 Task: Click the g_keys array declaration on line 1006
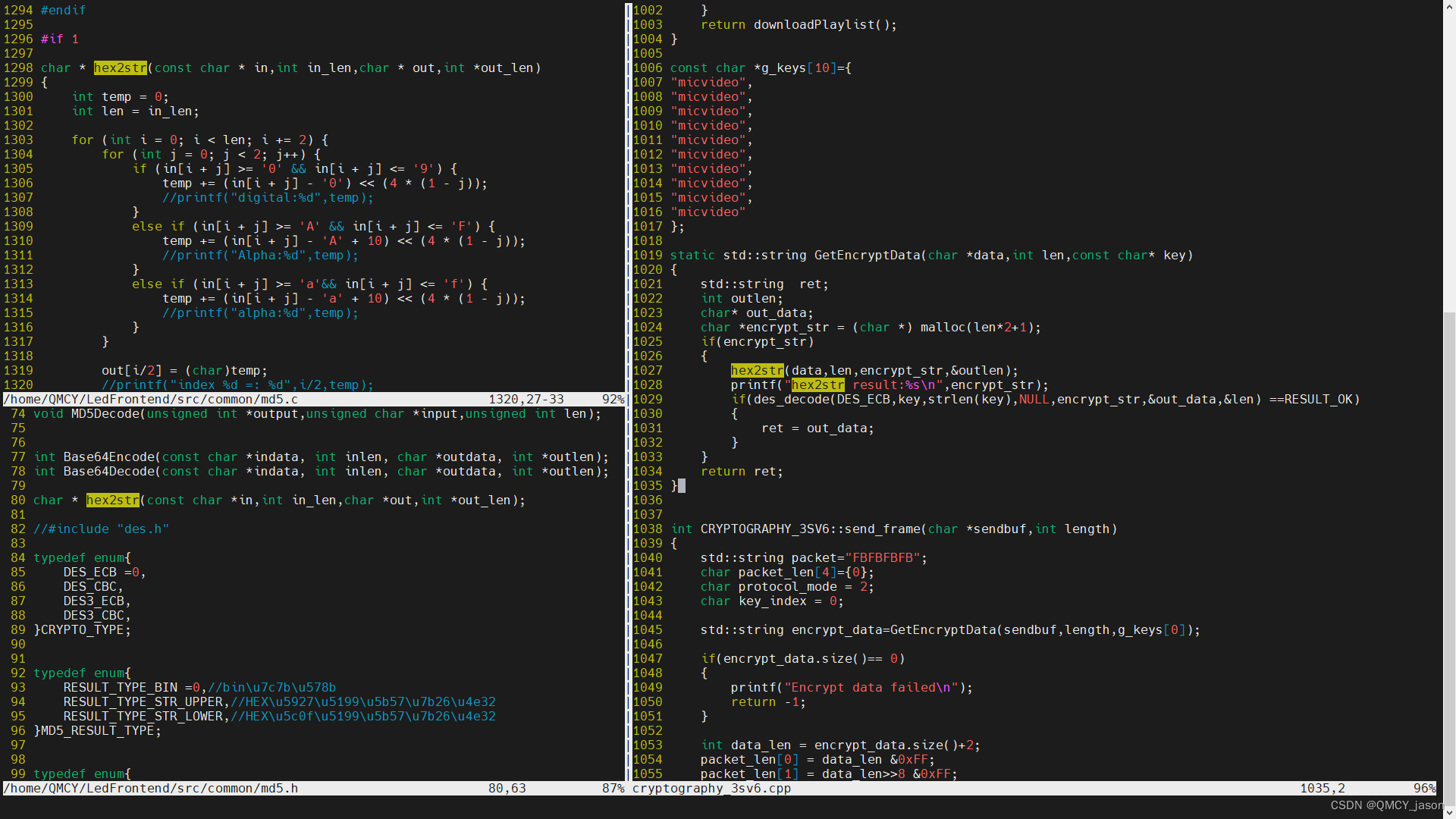[x=783, y=68]
